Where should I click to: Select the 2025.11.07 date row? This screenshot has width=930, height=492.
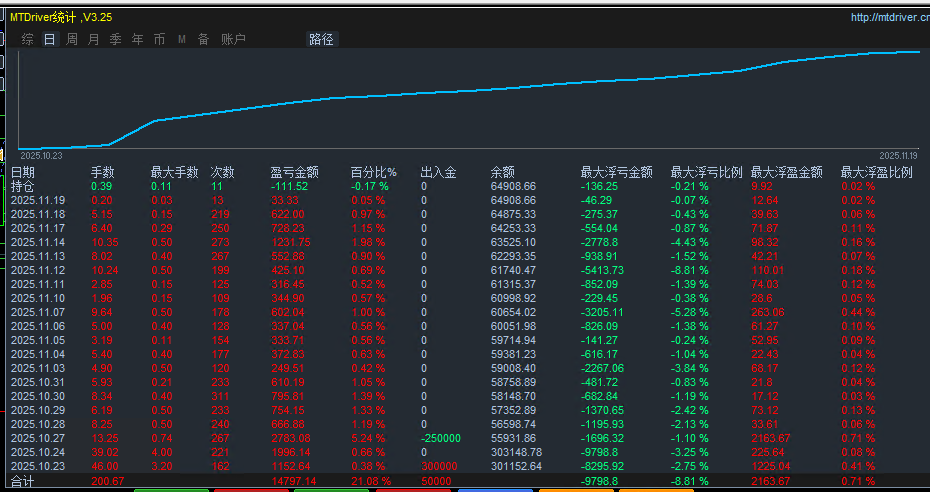(x=38, y=312)
